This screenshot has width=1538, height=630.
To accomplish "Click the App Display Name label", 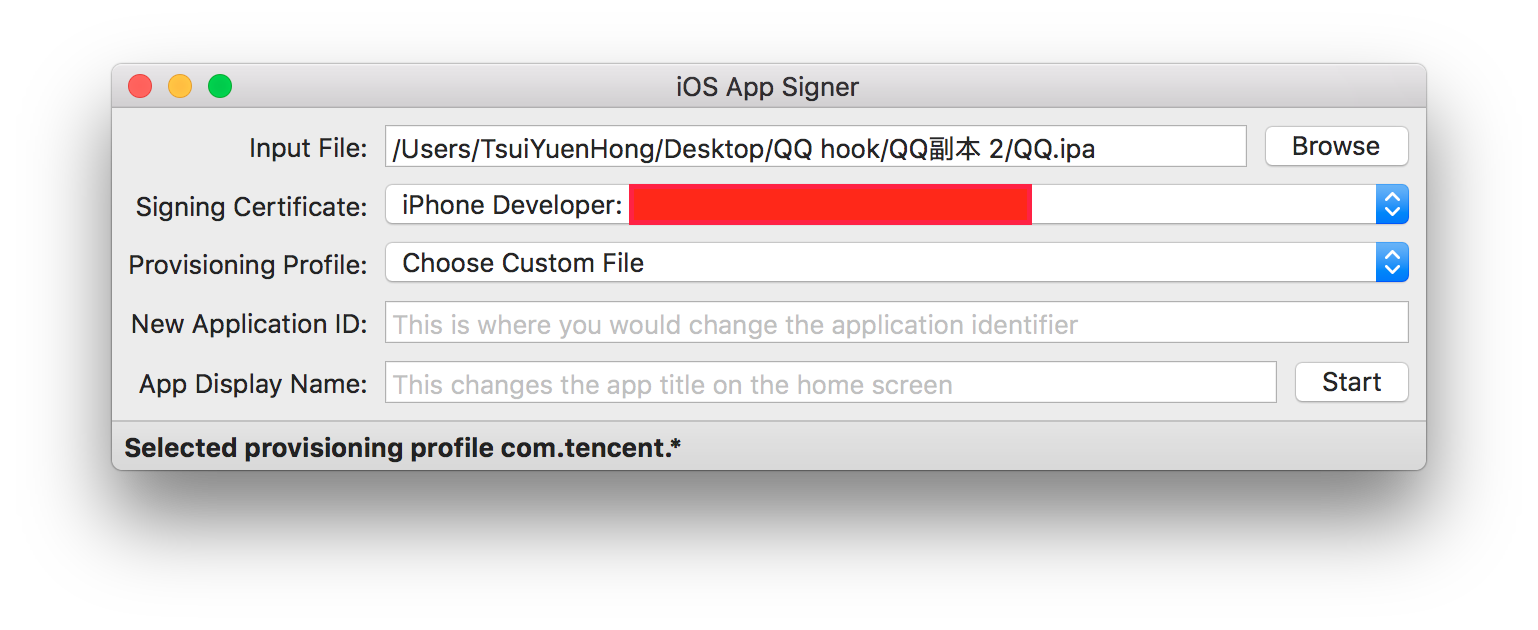I will 253,384.
